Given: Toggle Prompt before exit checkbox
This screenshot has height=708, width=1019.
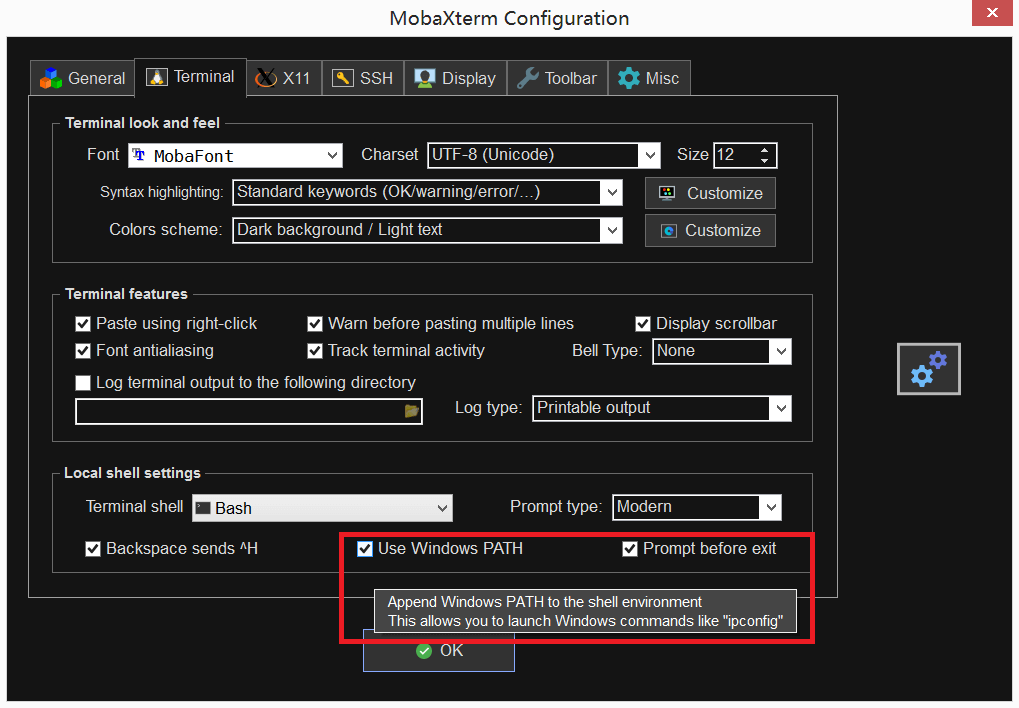Looking at the screenshot, I should [630, 549].
